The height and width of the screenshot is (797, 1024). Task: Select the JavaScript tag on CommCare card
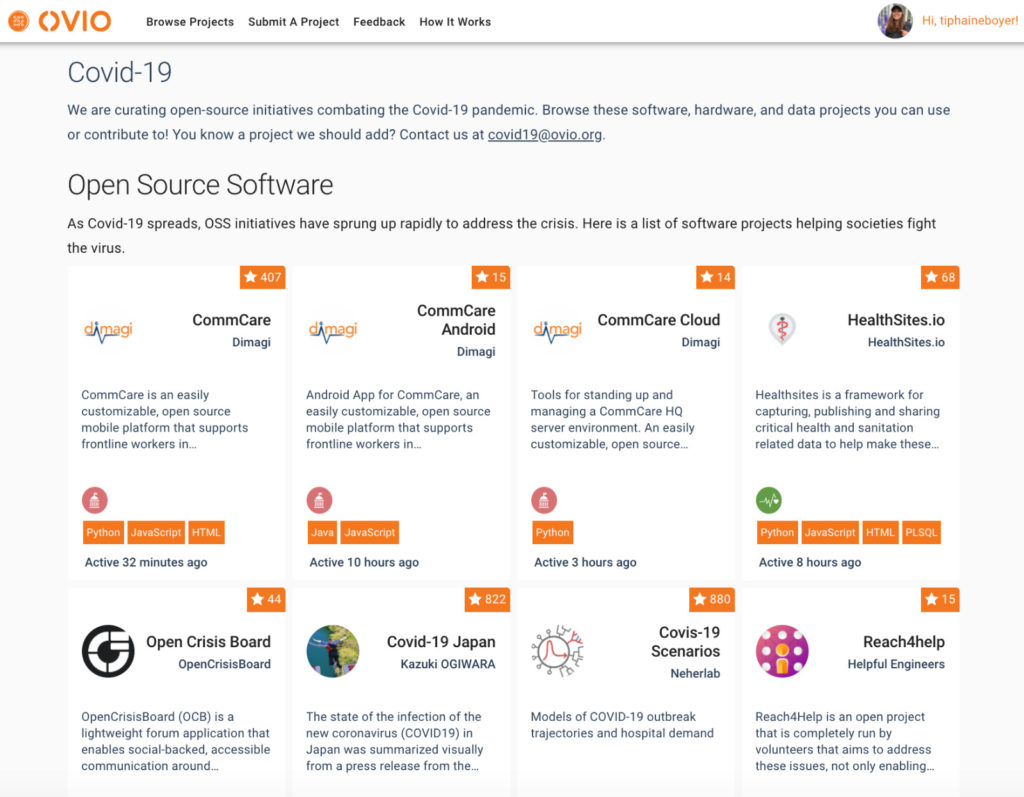point(156,532)
